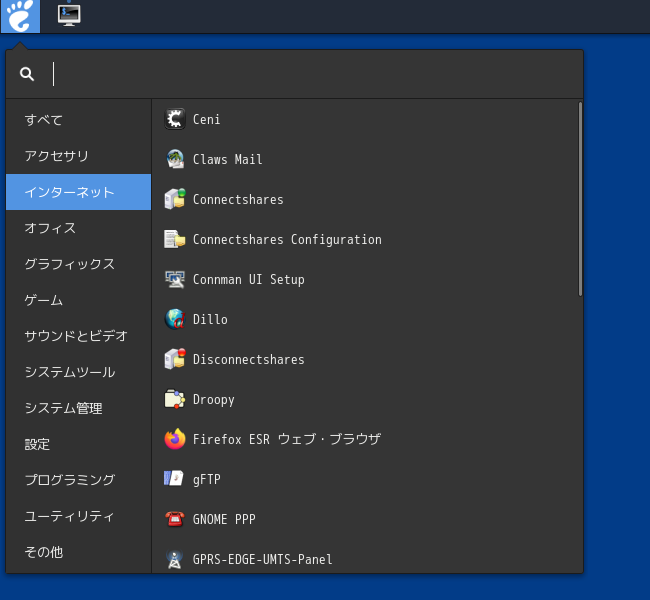
Task: Click the Firefox ESR ウェブ・ブラウザ label
Action: click(x=287, y=439)
